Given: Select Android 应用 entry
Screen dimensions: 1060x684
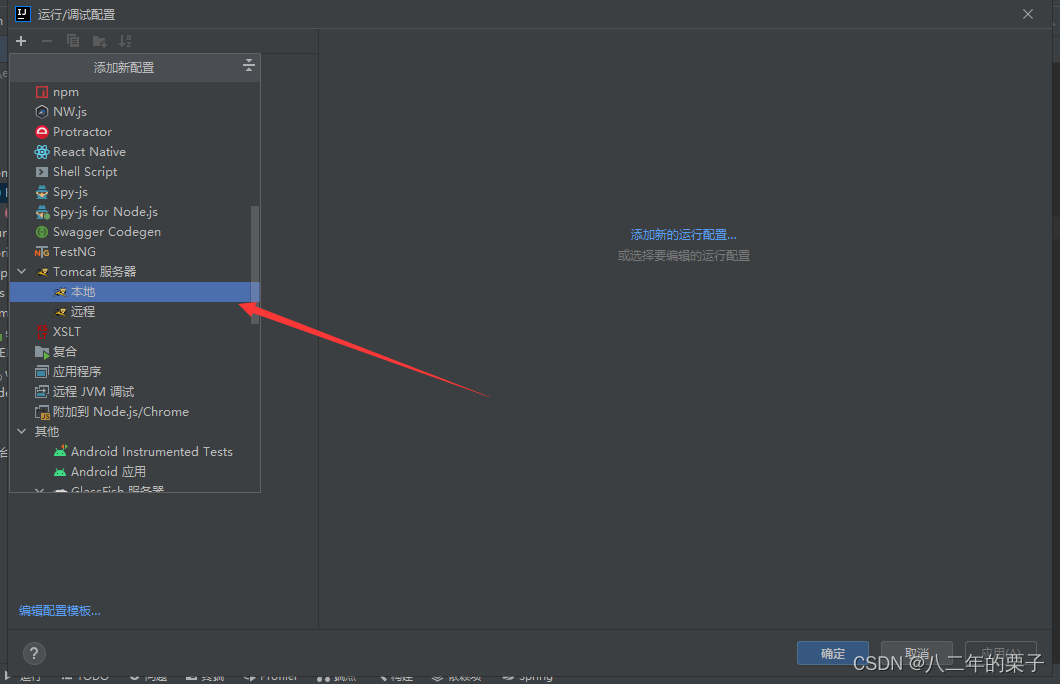Looking at the screenshot, I should tap(135, 472).
